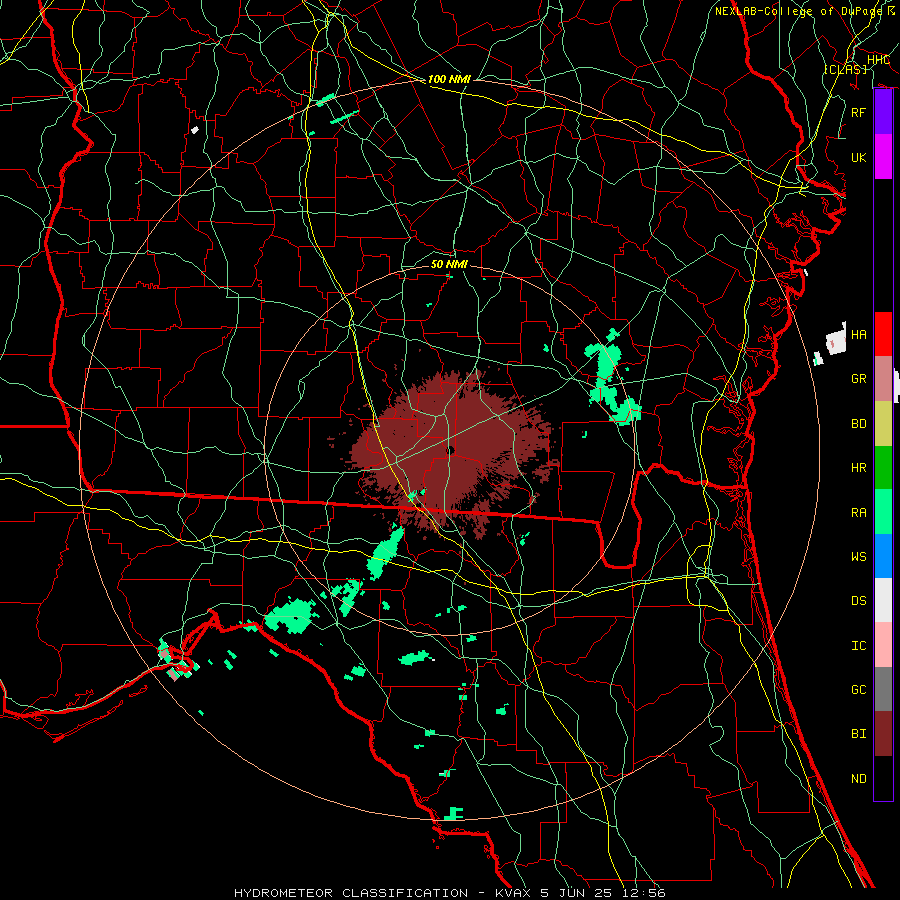Click the BI legend label
The image size is (900, 900).
pyautogui.click(x=859, y=734)
